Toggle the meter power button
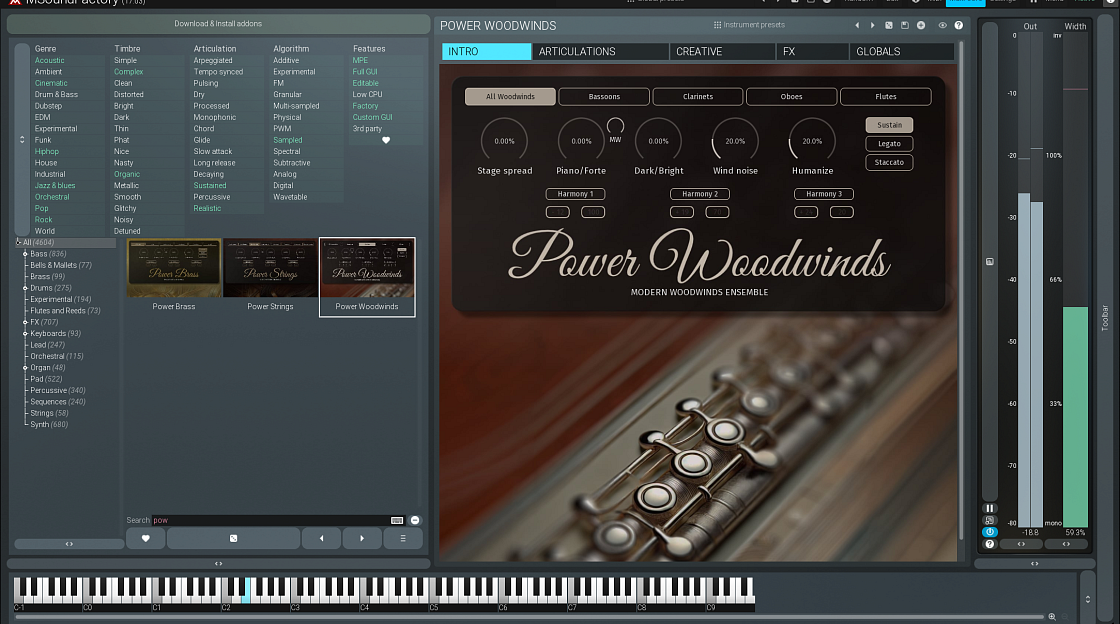The height and width of the screenshot is (624, 1120). (989, 532)
